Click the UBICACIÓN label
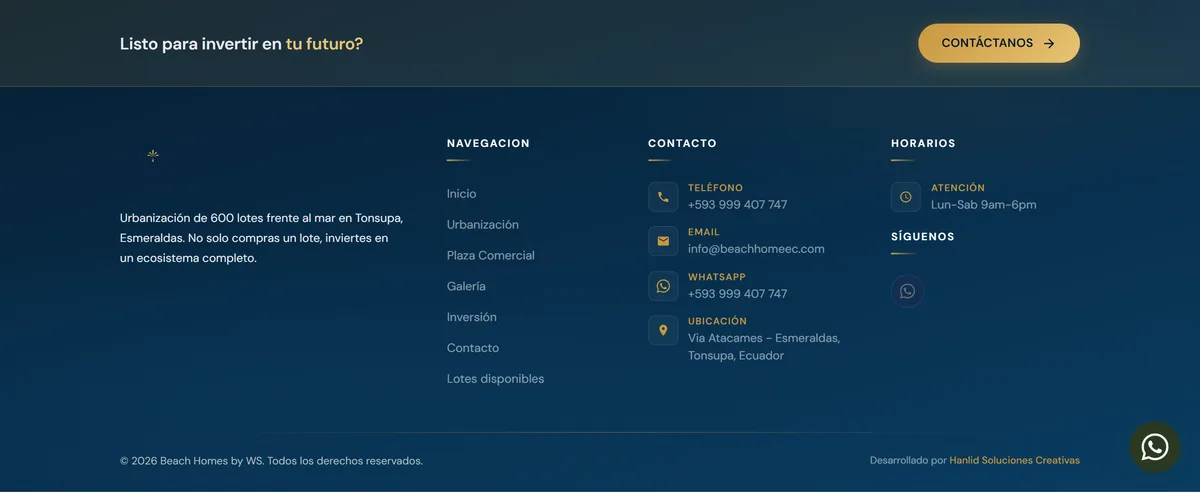 [718, 321]
